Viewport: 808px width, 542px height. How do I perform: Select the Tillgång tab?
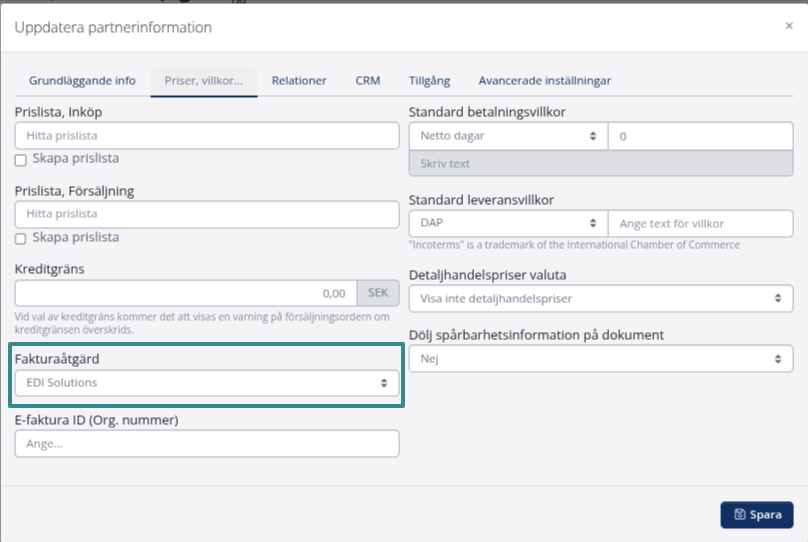(429, 81)
